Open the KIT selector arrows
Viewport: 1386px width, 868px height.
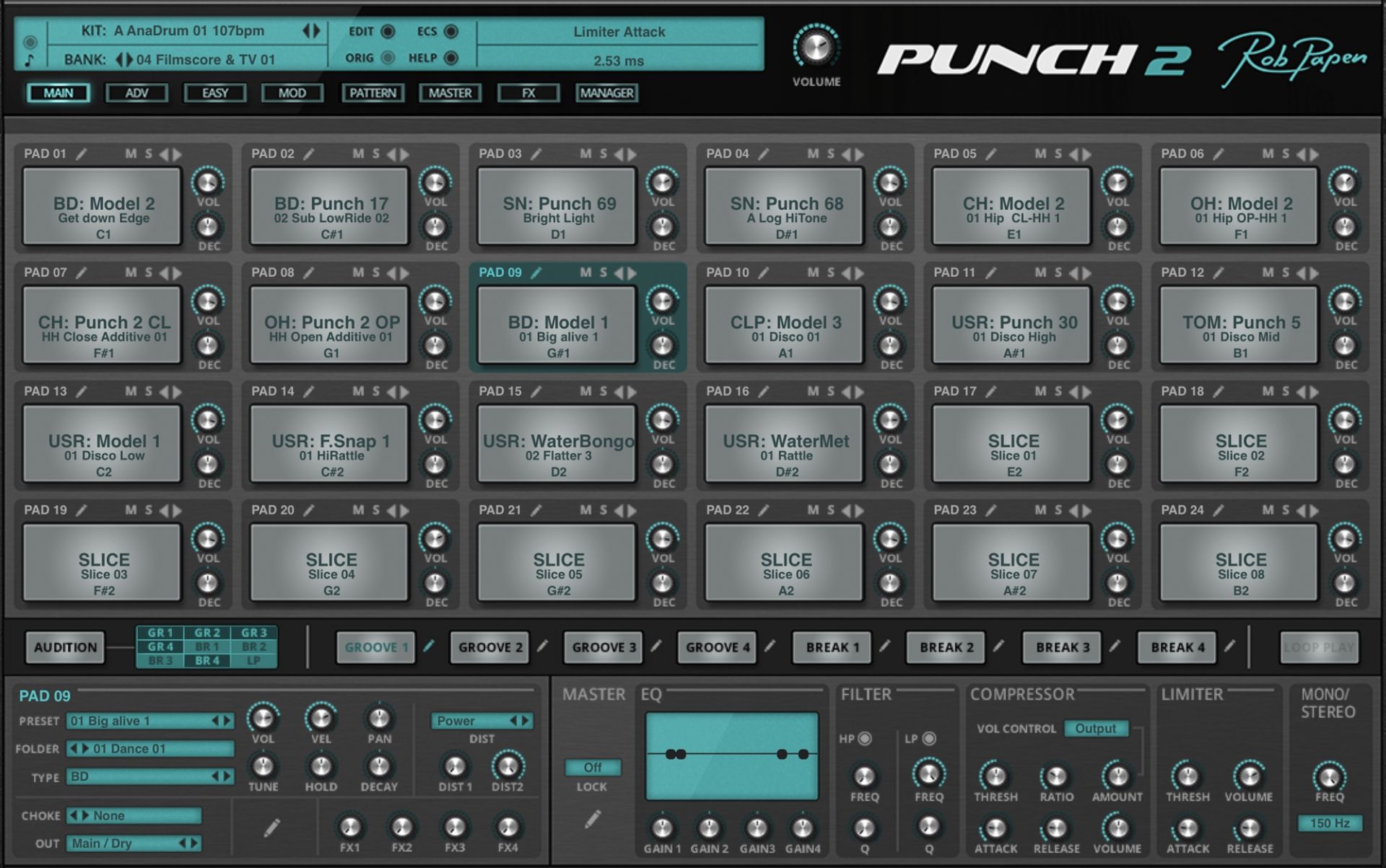[311, 31]
